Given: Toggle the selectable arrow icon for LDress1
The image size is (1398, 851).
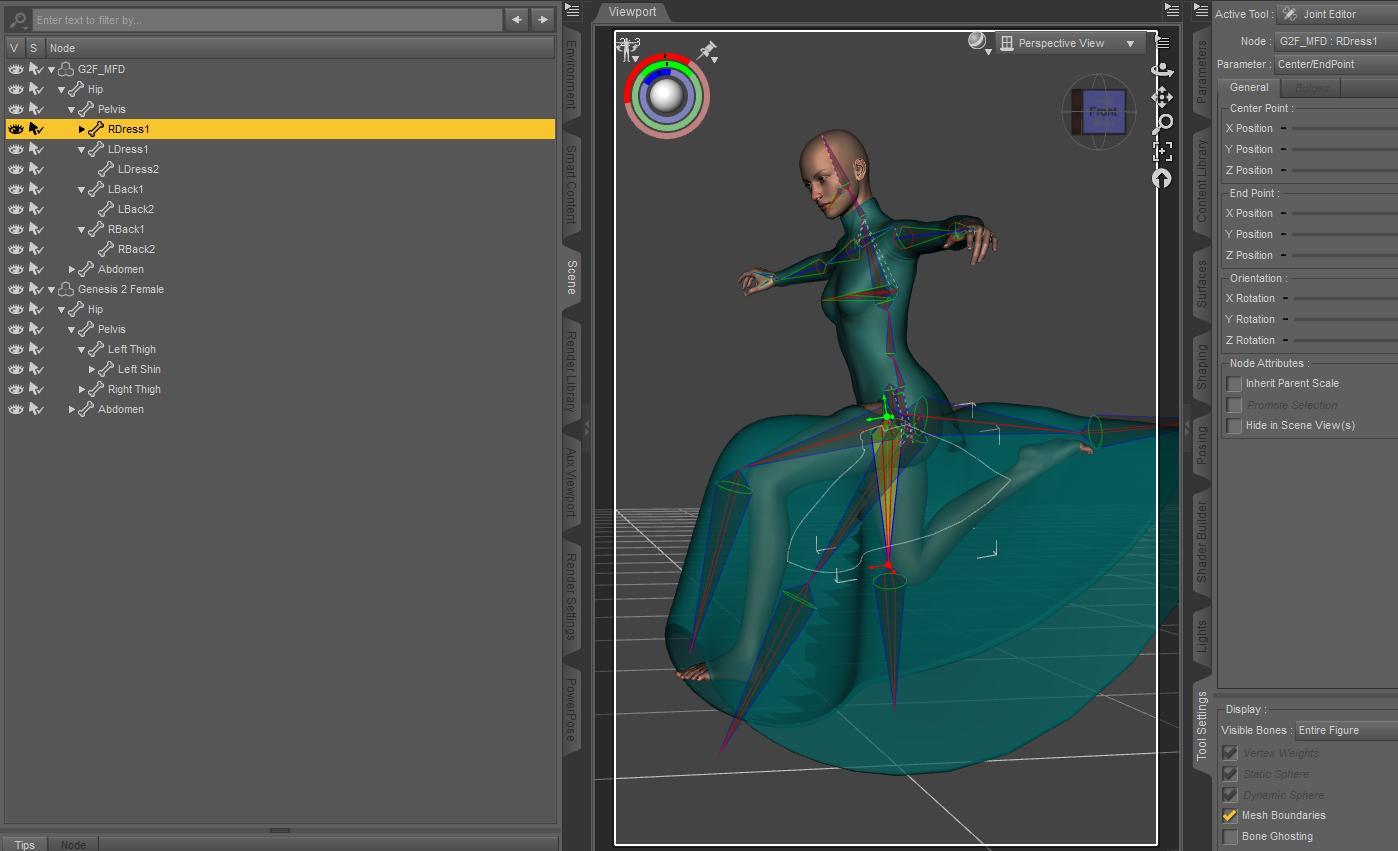Looking at the screenshot, I should coord(36,149).
